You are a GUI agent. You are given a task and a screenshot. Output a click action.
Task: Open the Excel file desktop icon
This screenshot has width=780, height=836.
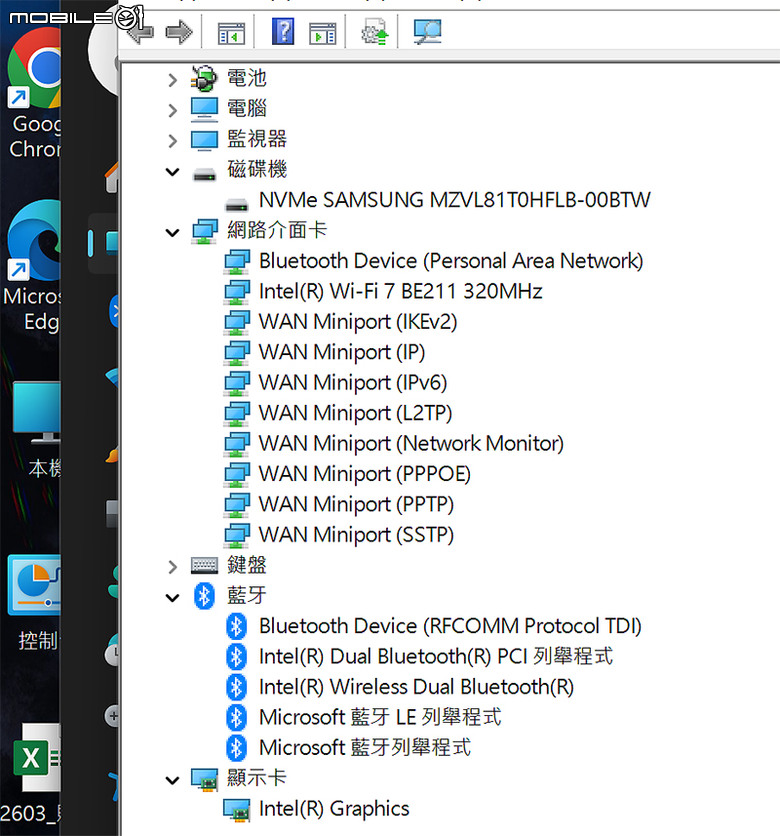(33, 773)
